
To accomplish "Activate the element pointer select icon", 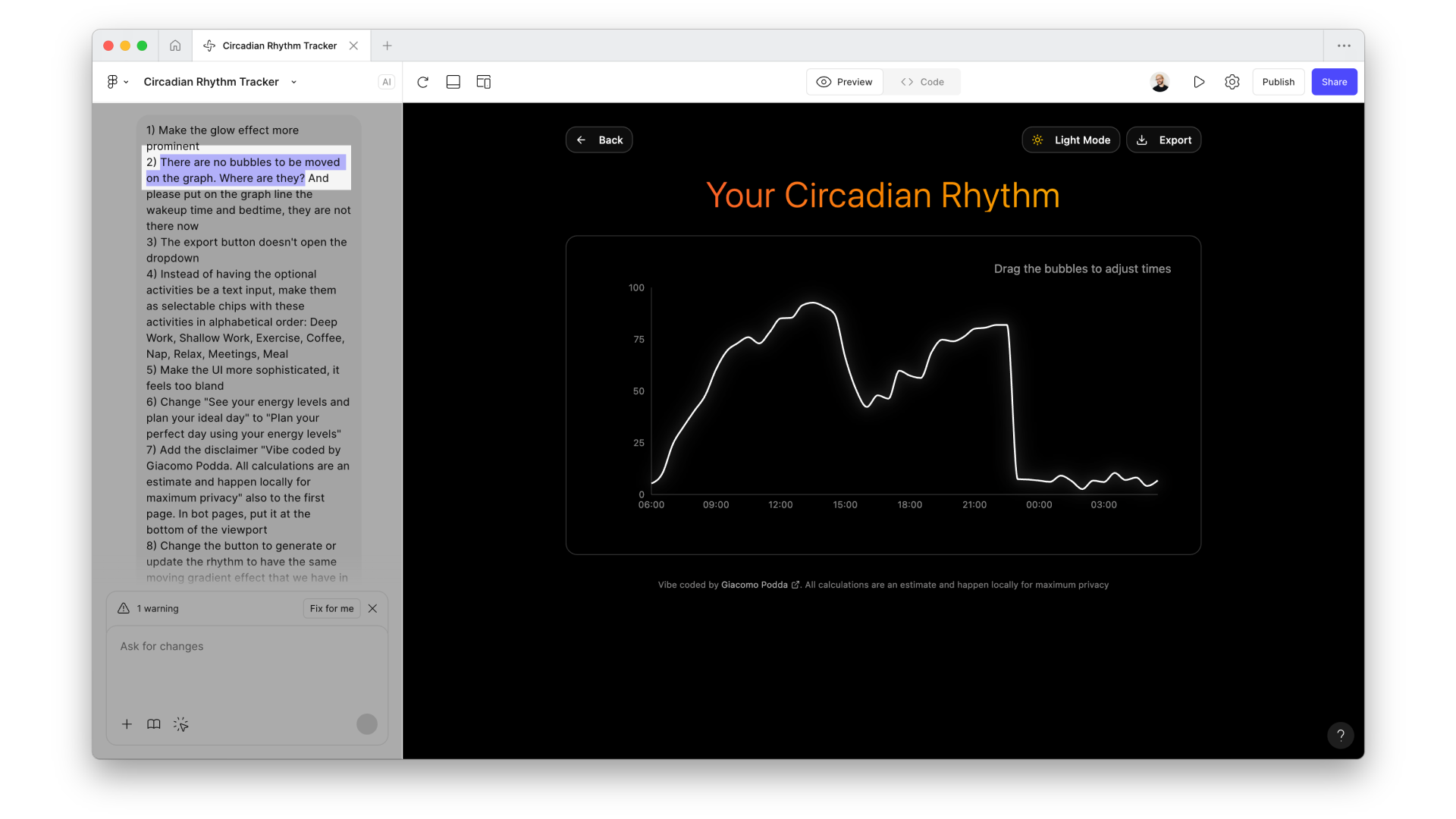I will point(180,724).
